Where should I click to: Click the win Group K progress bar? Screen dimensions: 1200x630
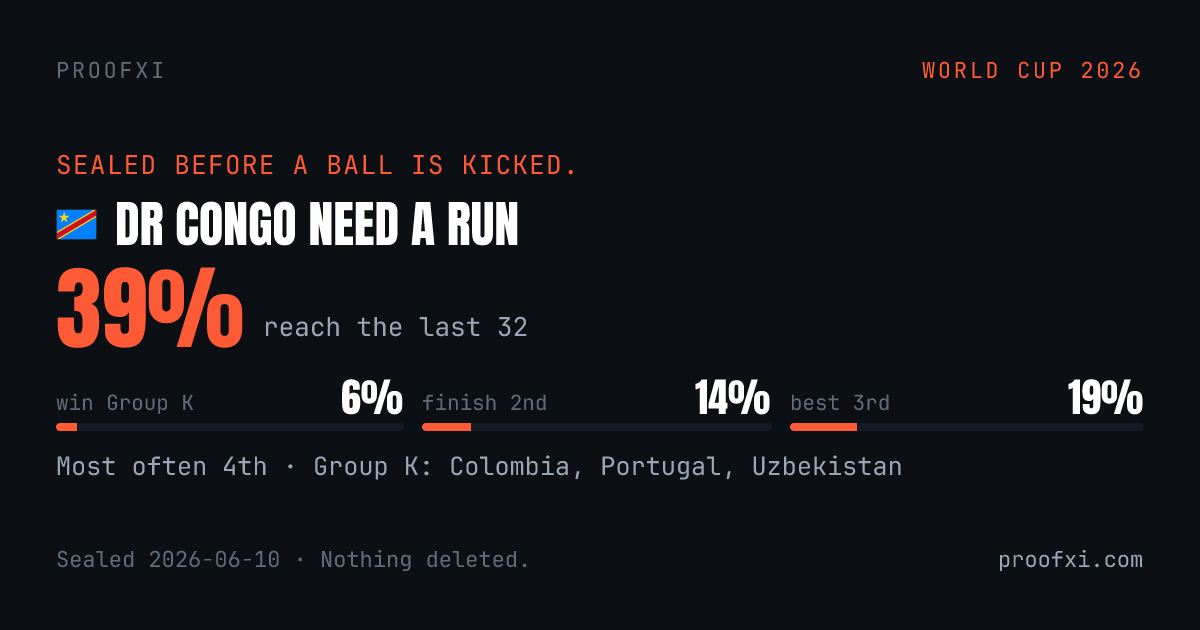tap(230, 427)
